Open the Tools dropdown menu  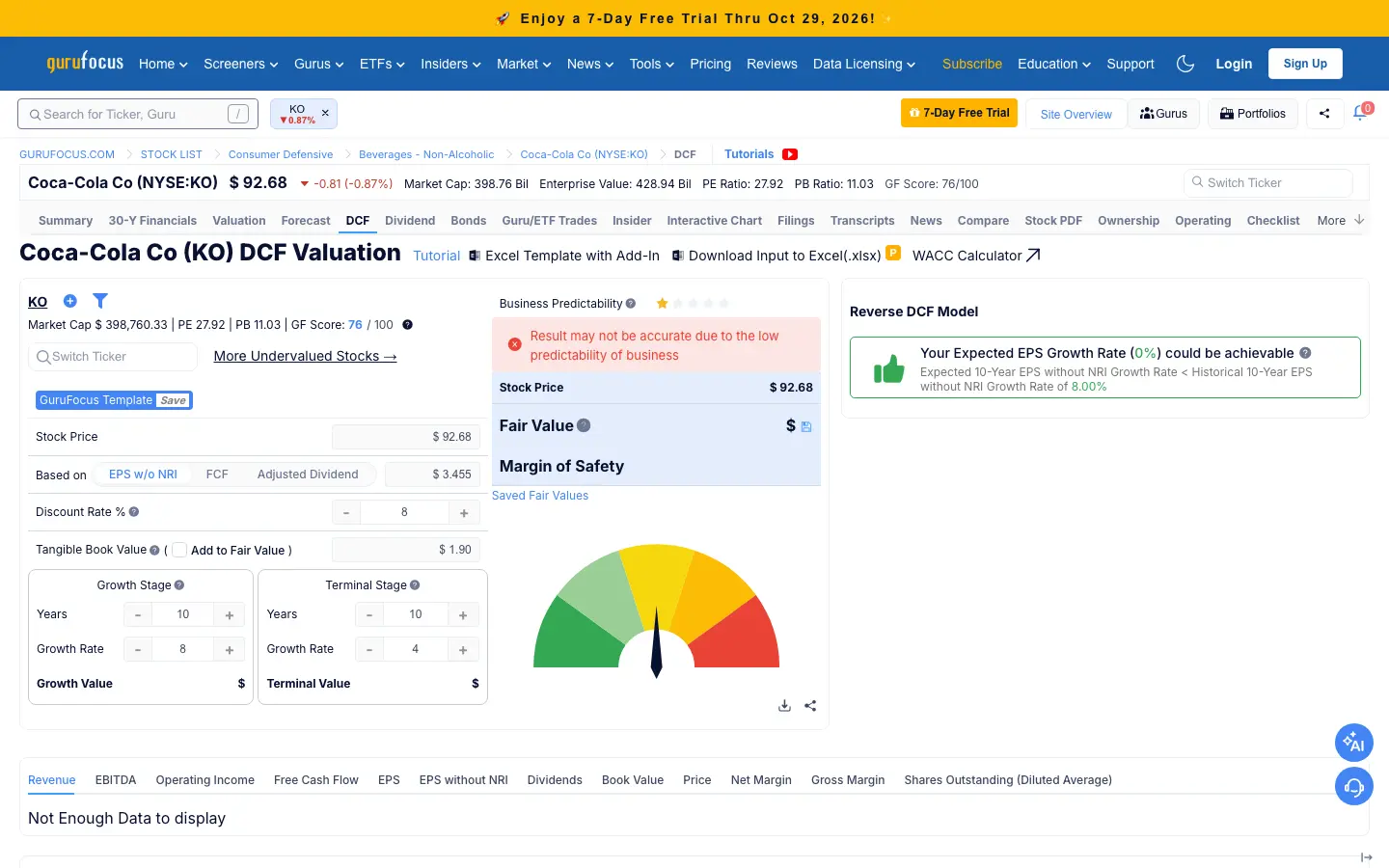(652, 64)
